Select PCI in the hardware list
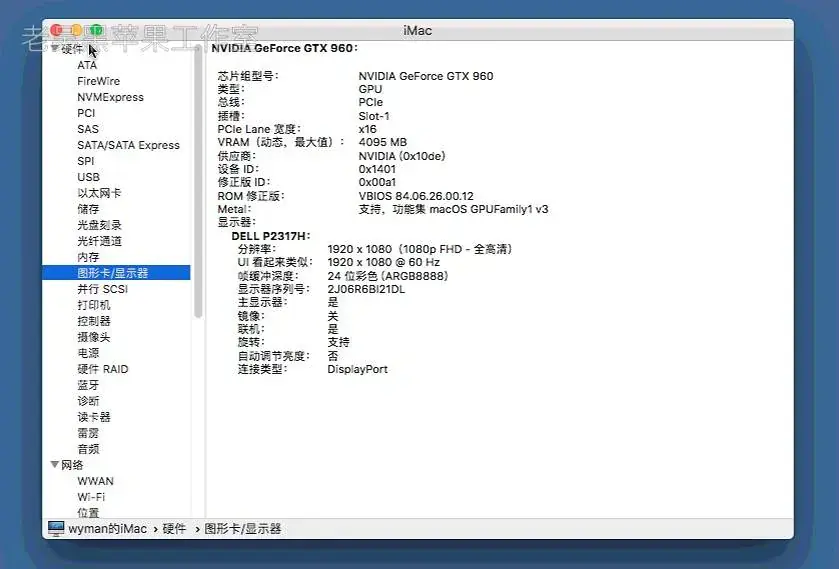 (x=86, y=113)
